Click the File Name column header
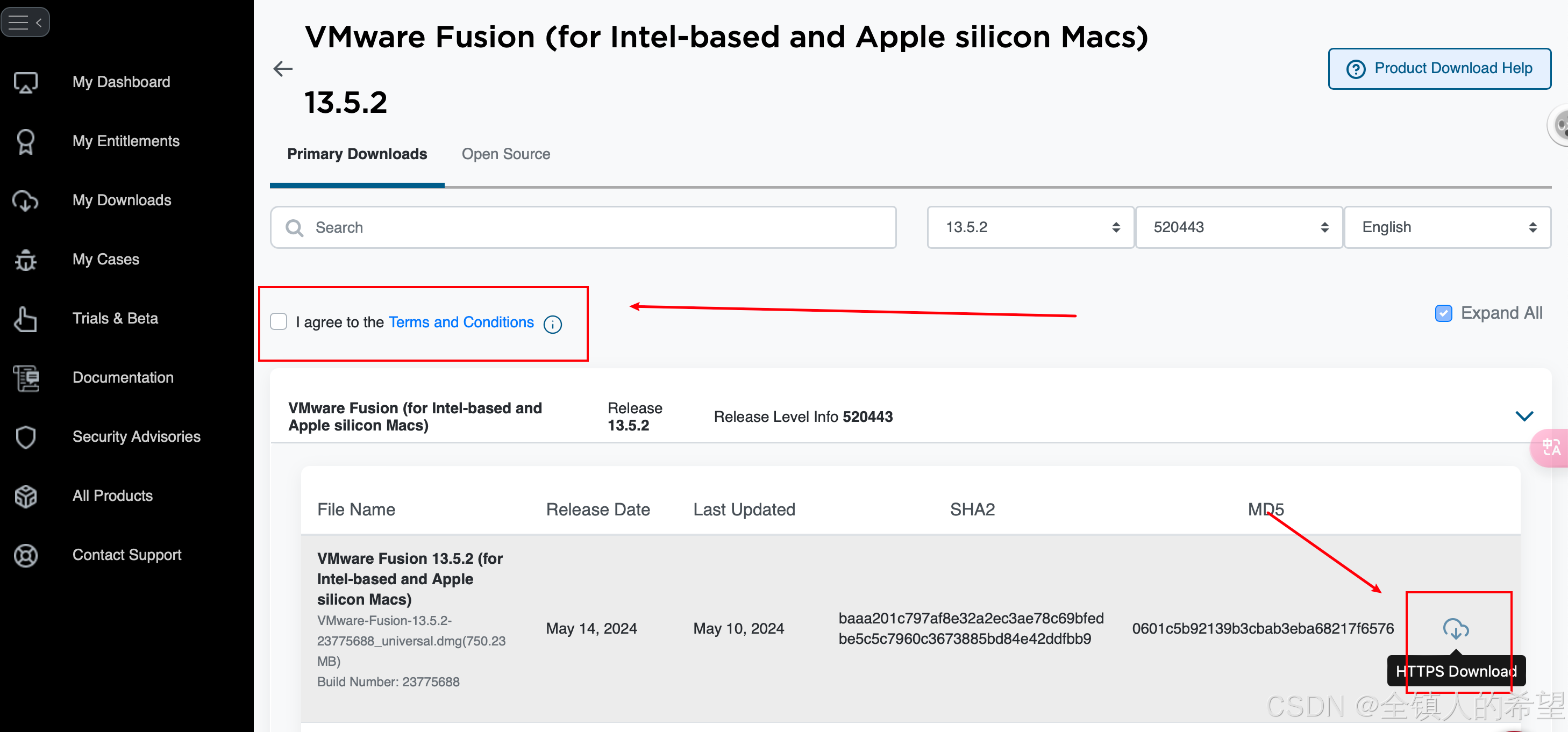The height and width of the screenshot is (732, 1568). (x=356, y=509)
